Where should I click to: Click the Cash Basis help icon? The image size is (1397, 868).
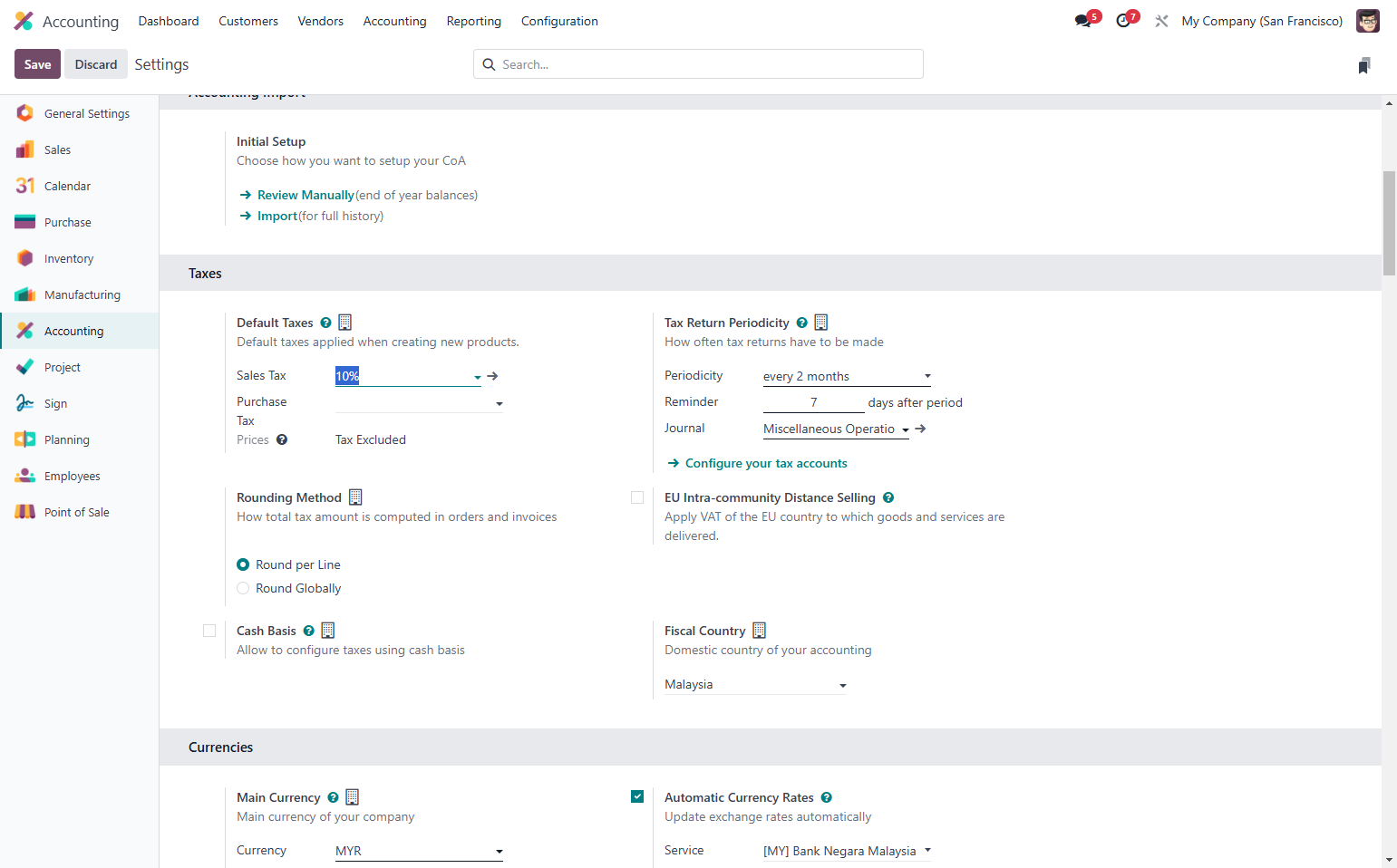pos(309,631)
